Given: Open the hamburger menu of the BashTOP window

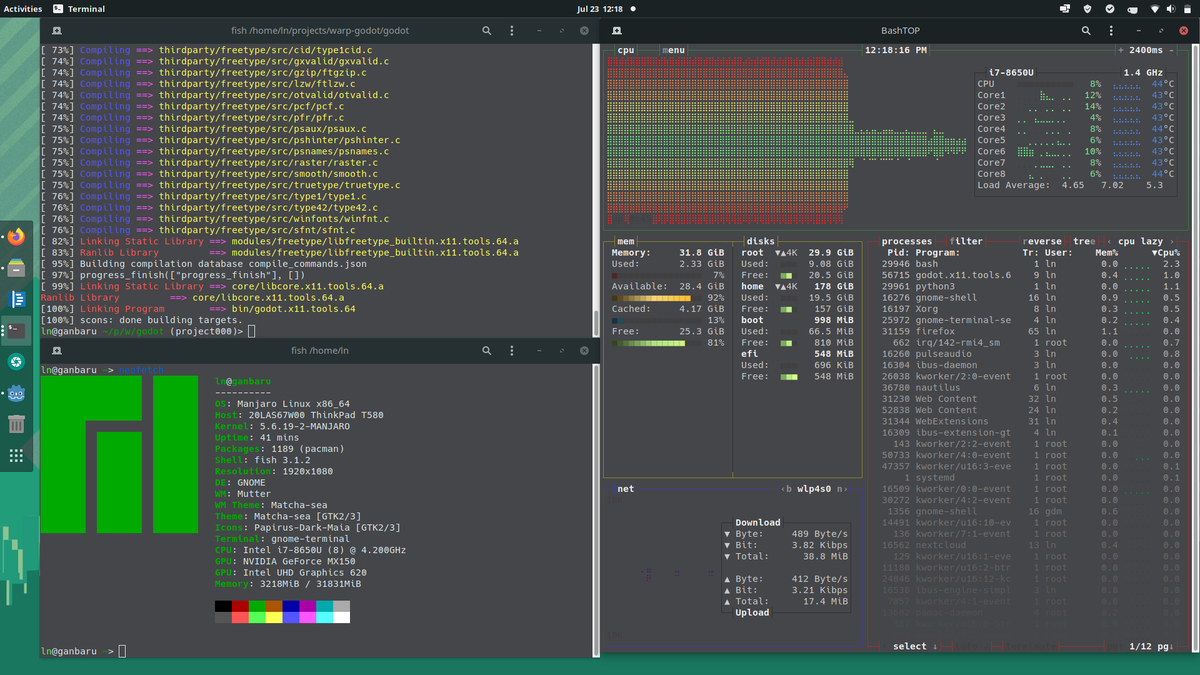Looking at the screenshot, I should coord(1111,30).
